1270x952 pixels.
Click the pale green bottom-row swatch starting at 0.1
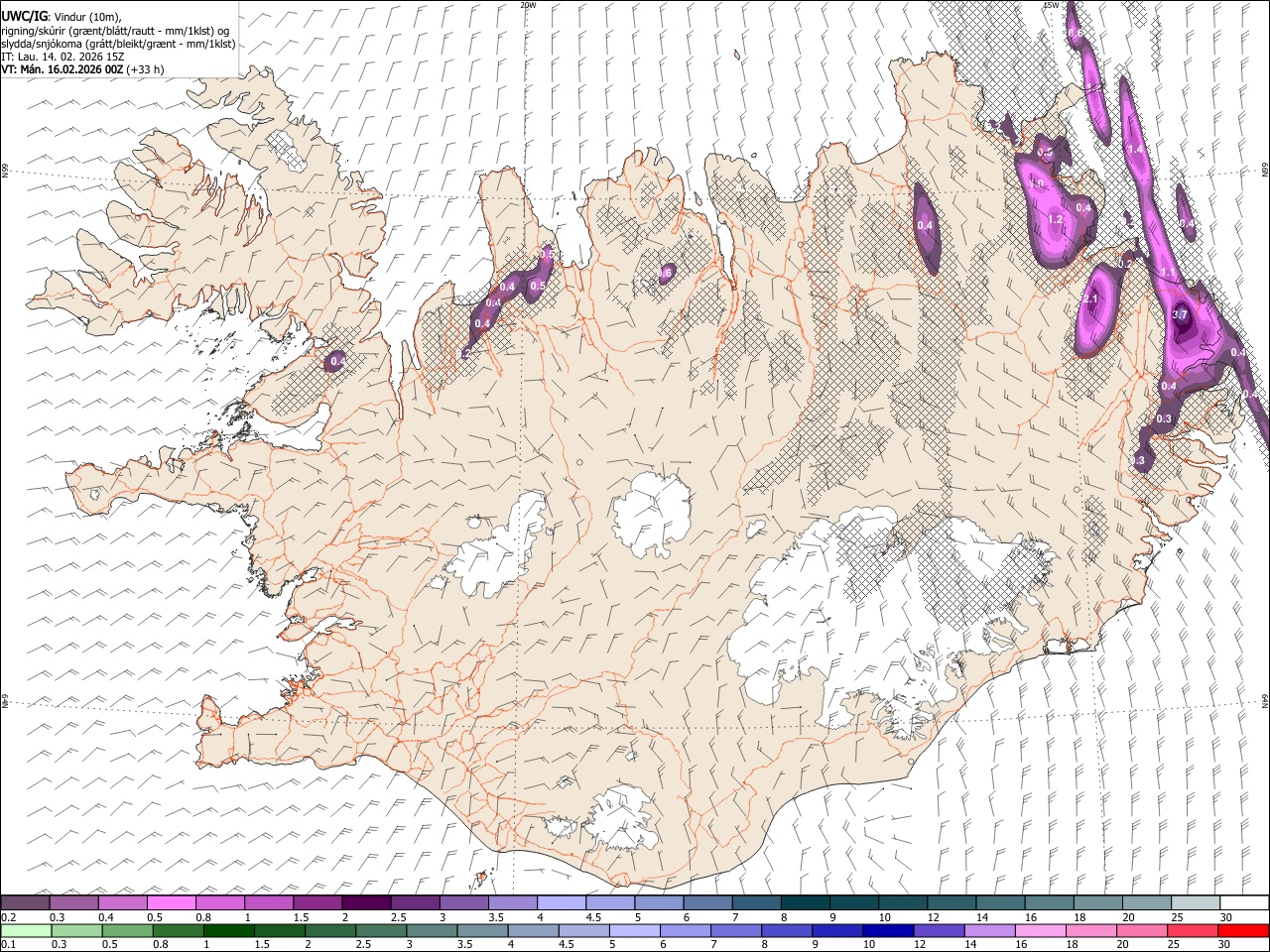point(26,931)
